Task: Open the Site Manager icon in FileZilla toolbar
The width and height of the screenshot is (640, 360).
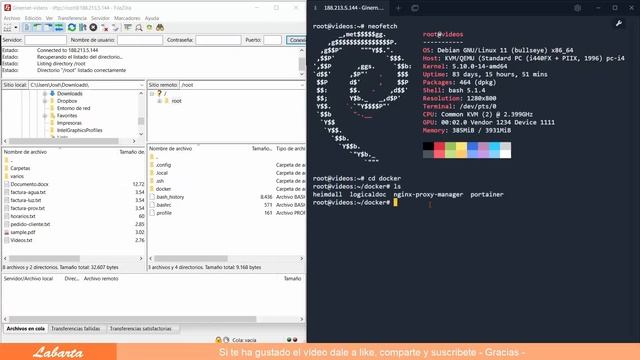Action: 7,27
